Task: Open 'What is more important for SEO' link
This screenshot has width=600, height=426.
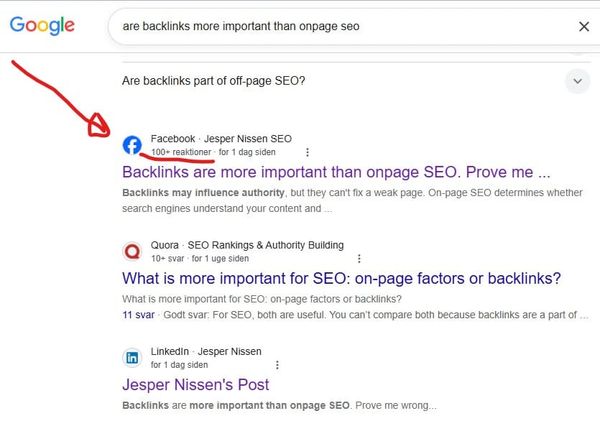Action: tap(341, 278)
